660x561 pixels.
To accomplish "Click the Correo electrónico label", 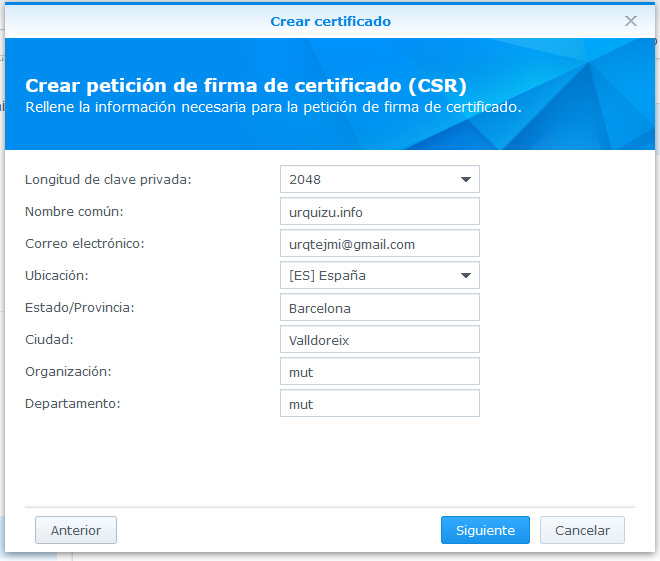I will pos(85,244).
